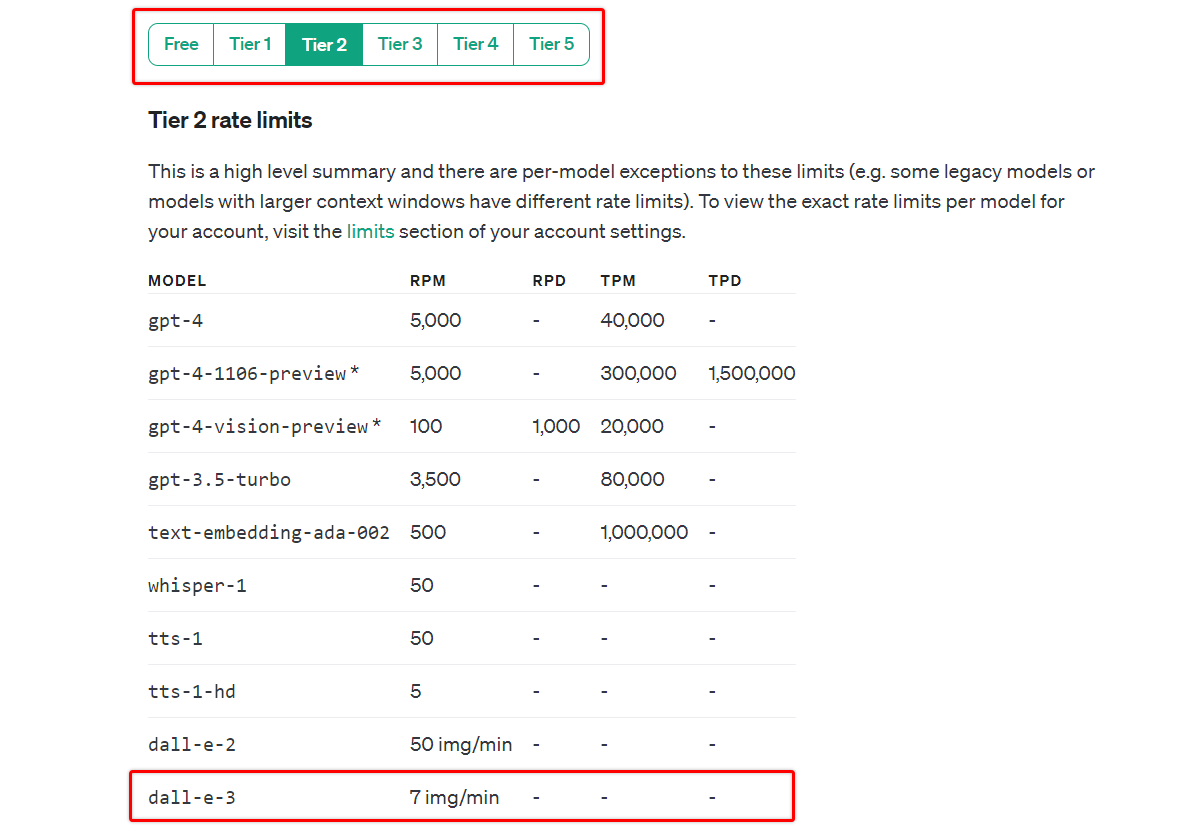The height and width of the screenshot is (835, 1178).
Task: Click the RPM column header
Action: coord(427,281)
